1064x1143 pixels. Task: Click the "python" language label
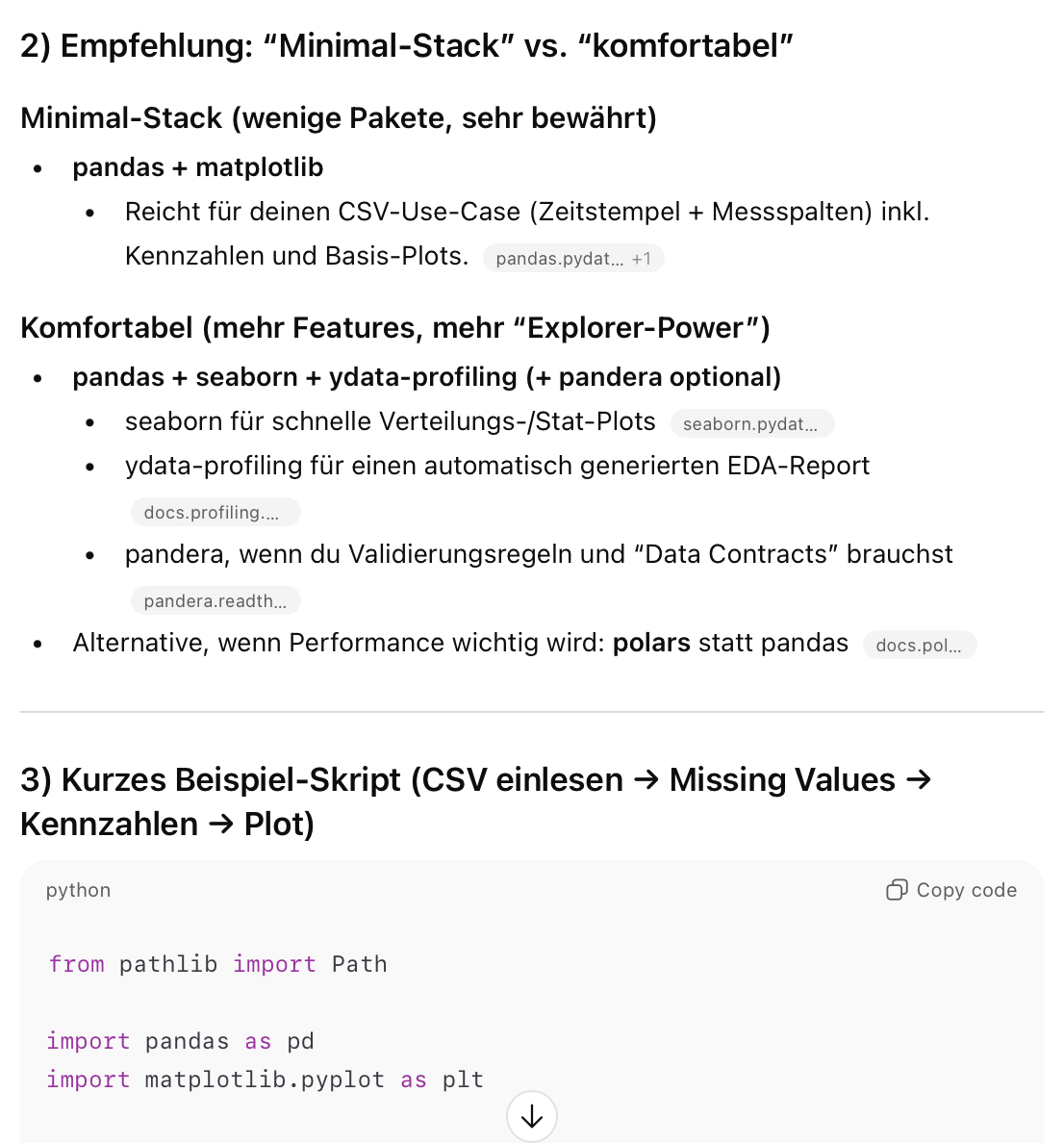point(78,890)
